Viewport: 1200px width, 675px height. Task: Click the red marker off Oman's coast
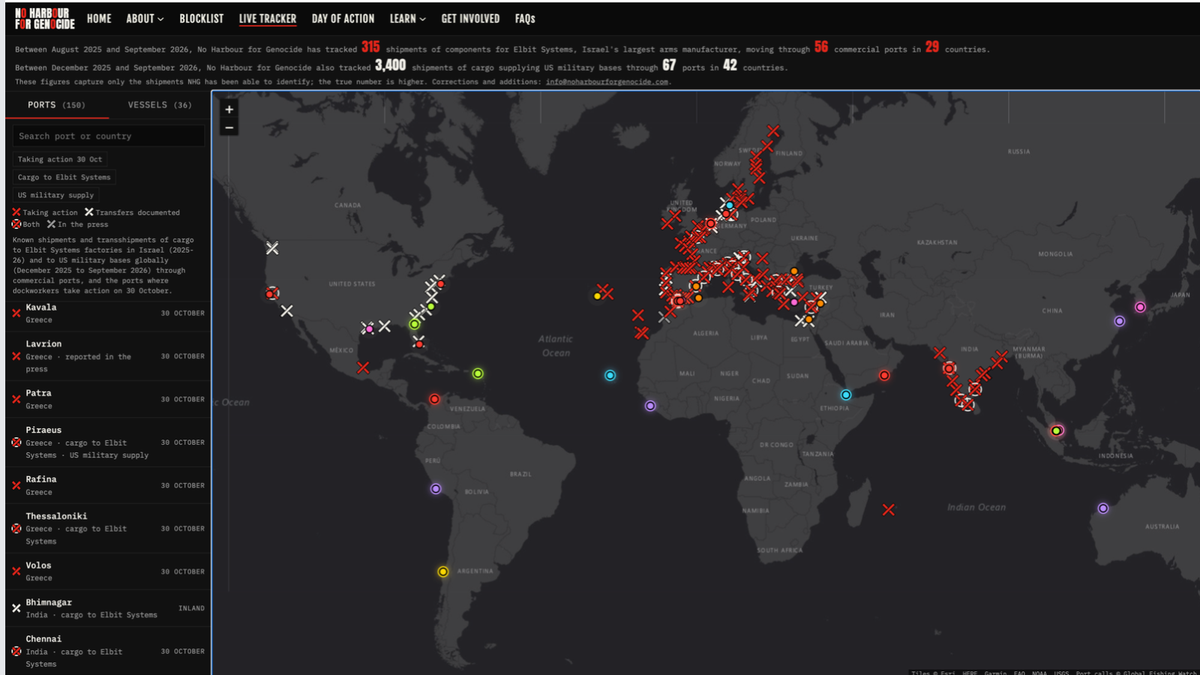click(x=884, y=376)
